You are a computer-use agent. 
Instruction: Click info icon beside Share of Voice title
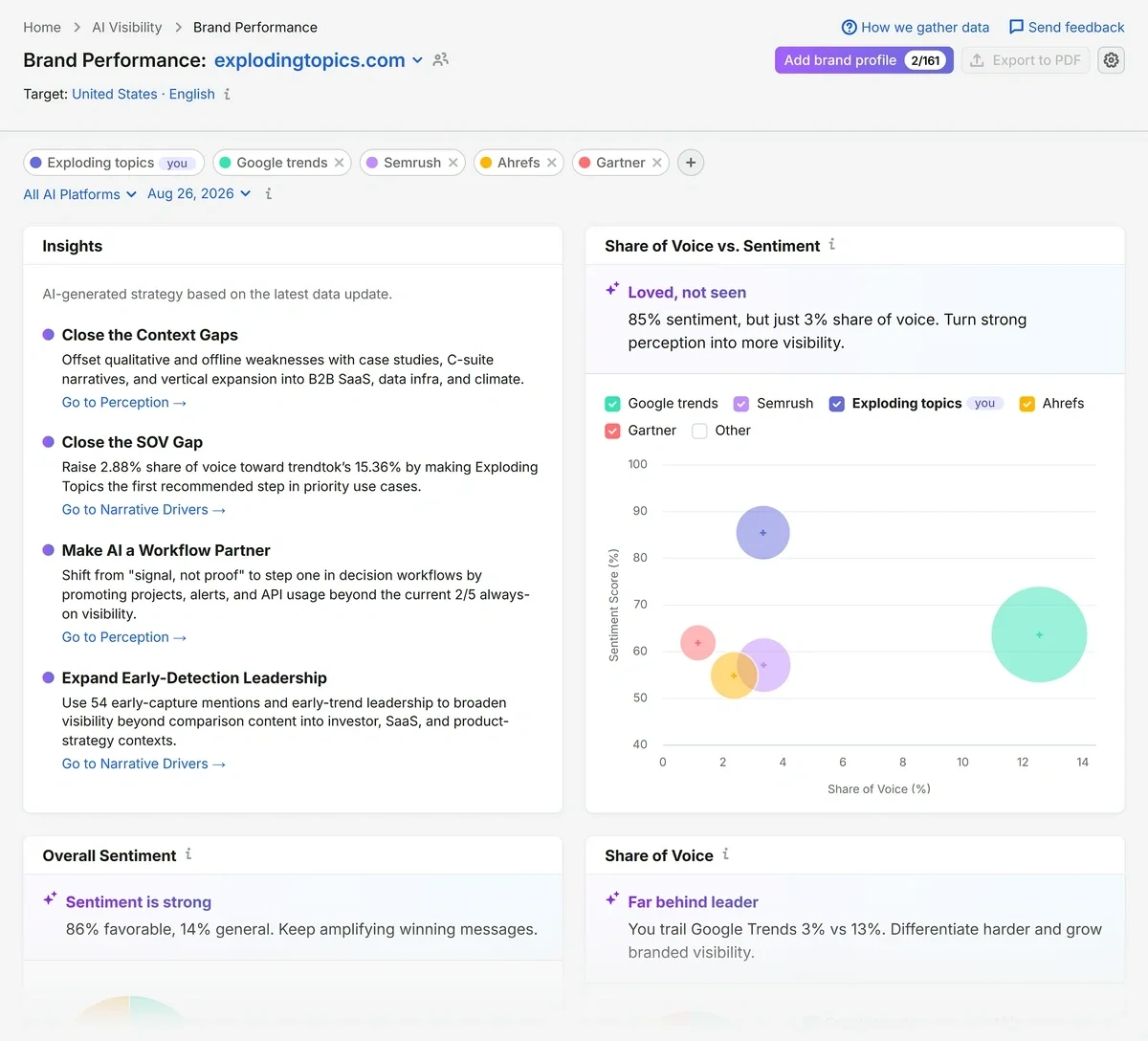pos(726,854)
